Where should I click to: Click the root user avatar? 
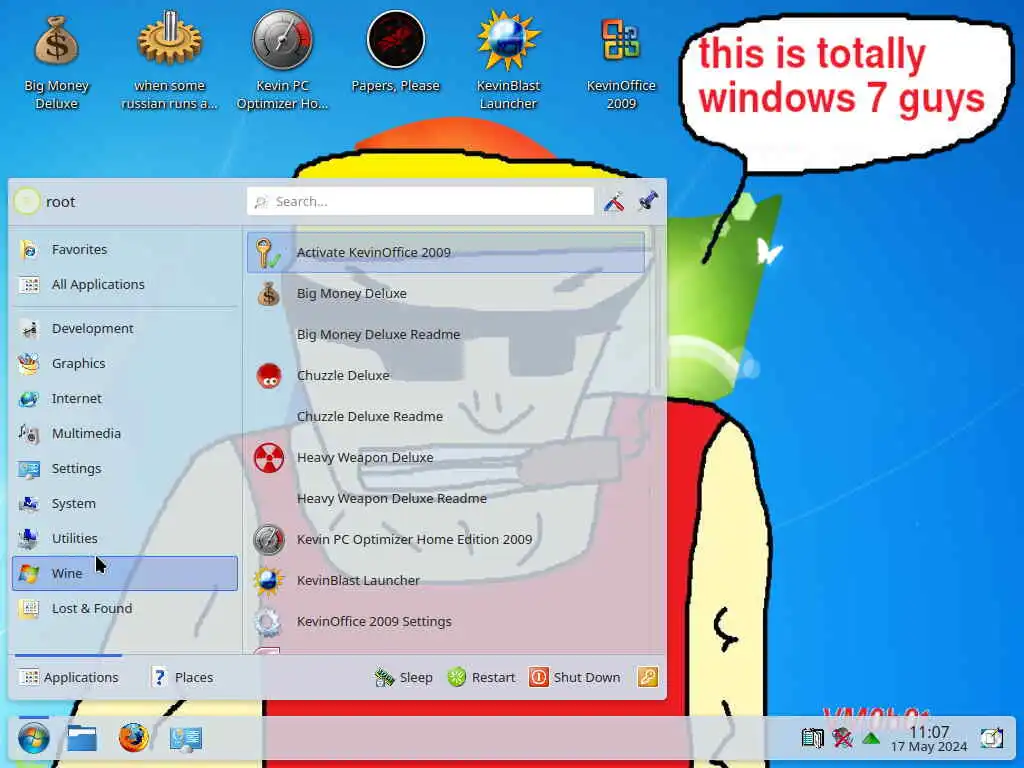(27, 201)
